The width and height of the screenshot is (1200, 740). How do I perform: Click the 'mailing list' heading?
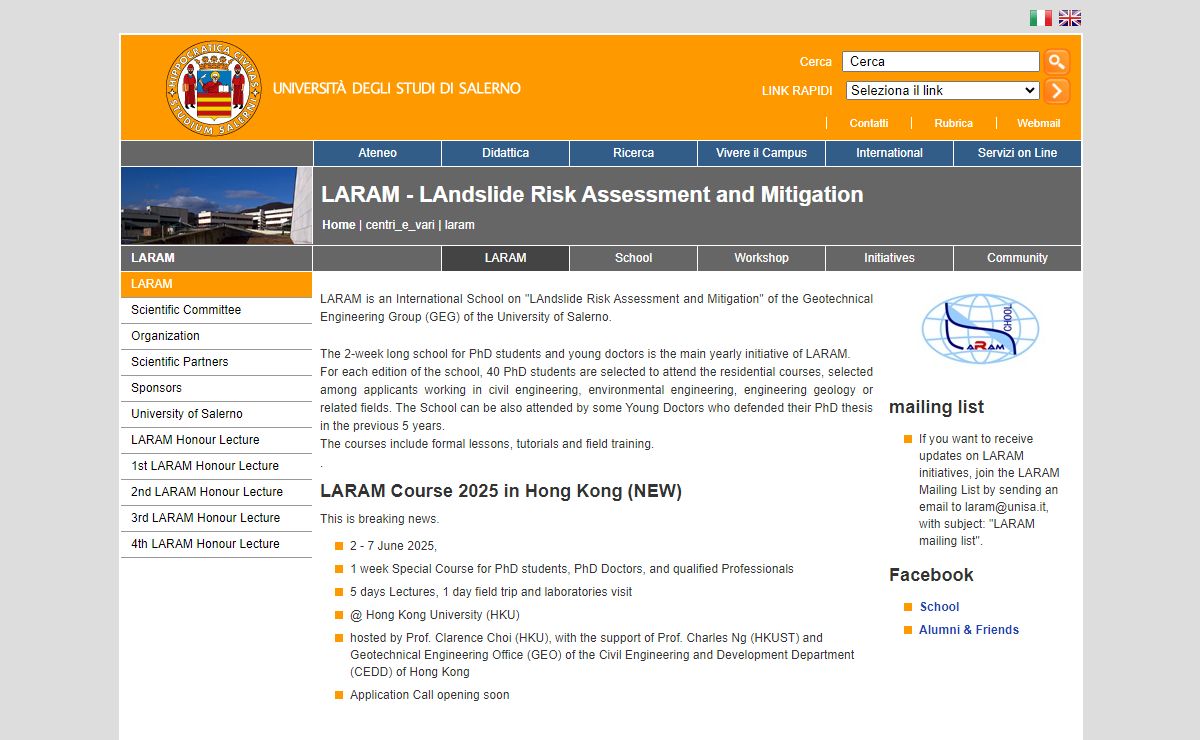pyautogui.click(x=936, y=407)
